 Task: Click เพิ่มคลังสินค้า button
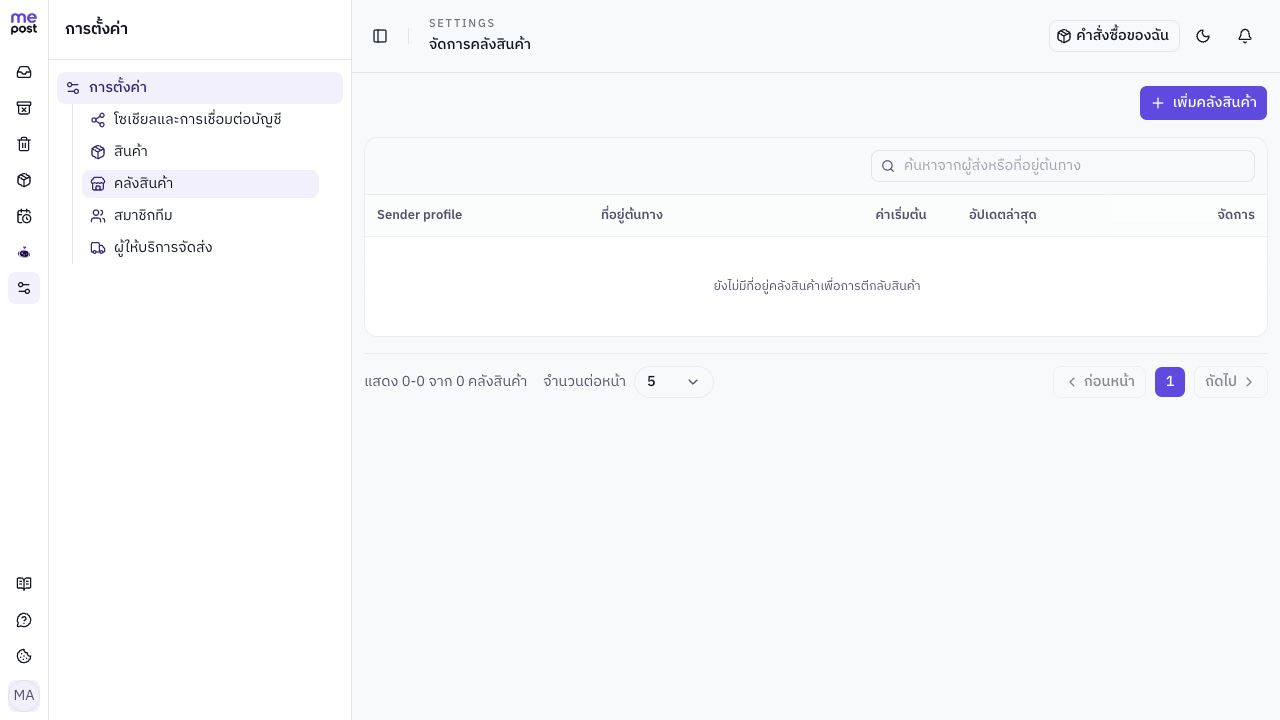[x=1203, y=103]
